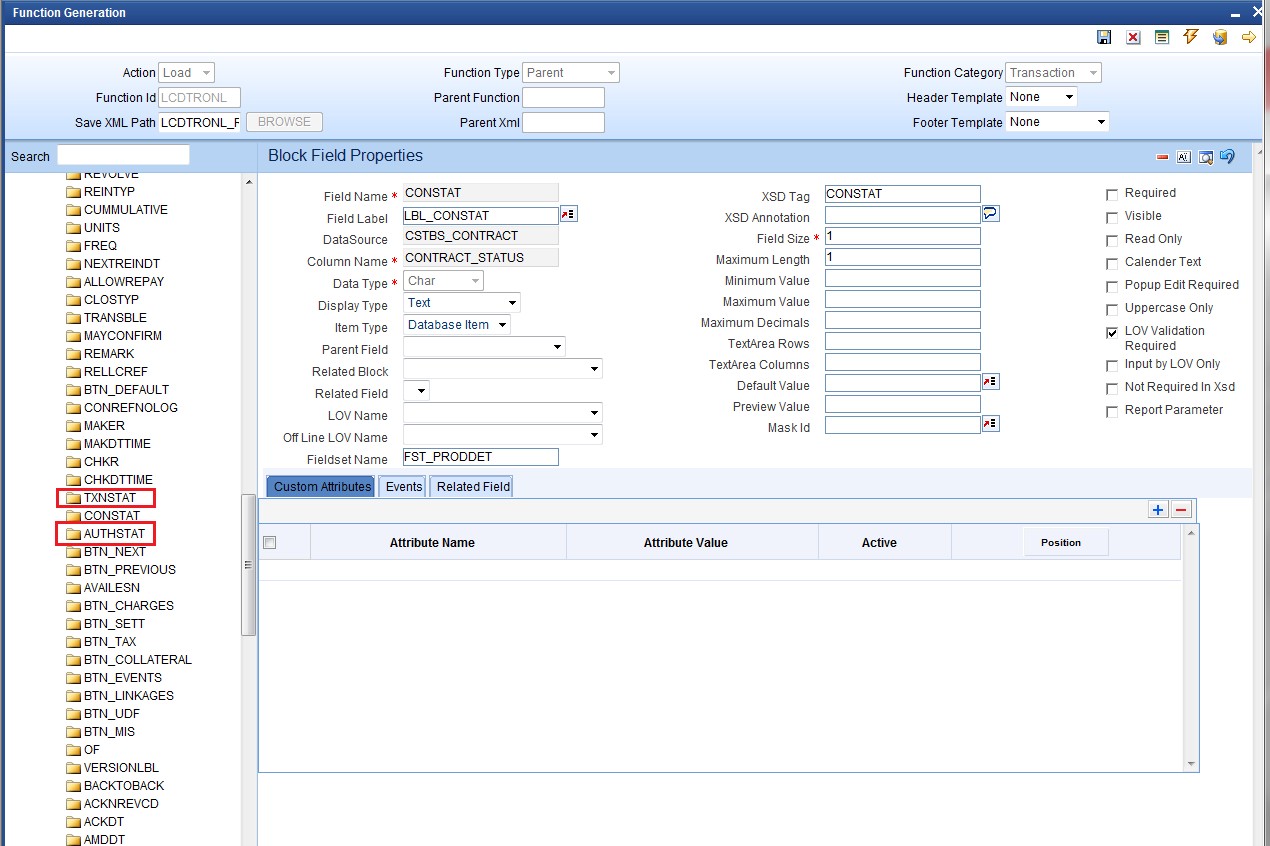Click the 'AI' rename icon in properties header
This screenshot has height=846, width=1270.
tap(1184, 157)
